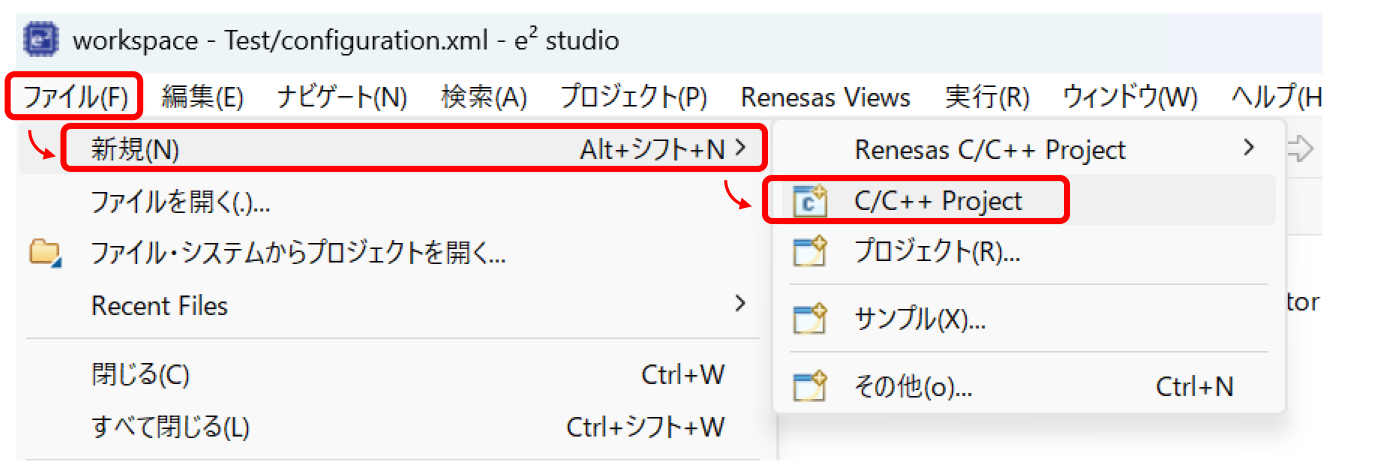Choose C/C++ Project from submenu
The image size is (1390, 475).
point(1029,201)
